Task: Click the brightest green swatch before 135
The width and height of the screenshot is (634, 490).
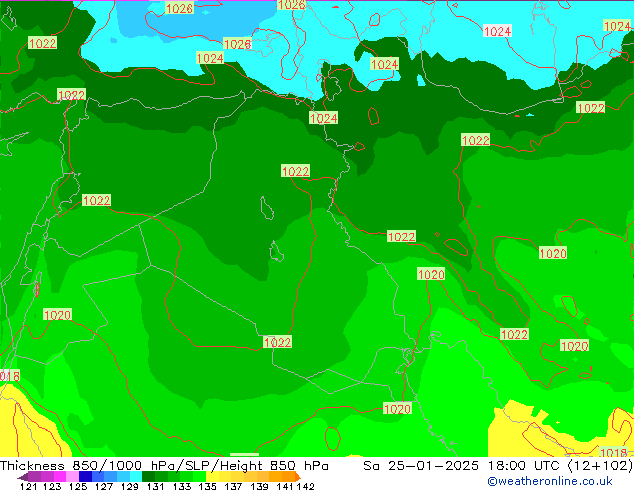Action: click(x=200, y=477)
